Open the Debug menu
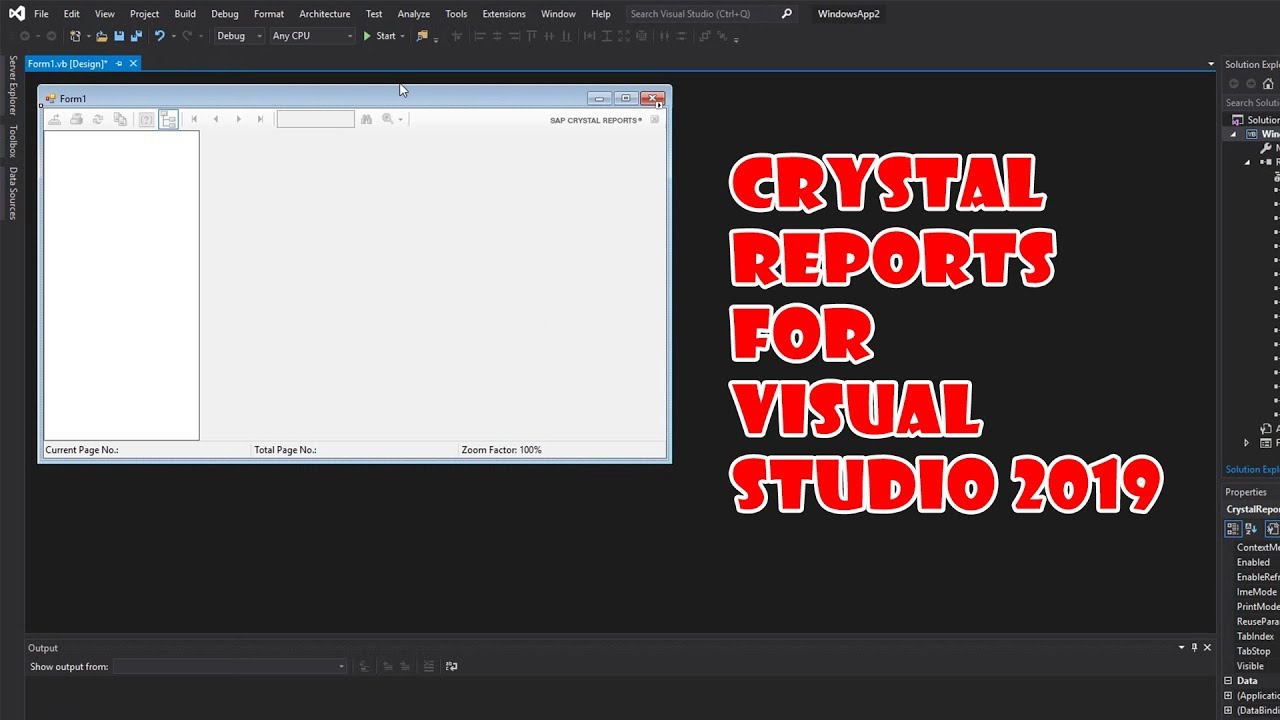Image resolution: width=1280 pixels, height=720 pixels. (225, 14)
